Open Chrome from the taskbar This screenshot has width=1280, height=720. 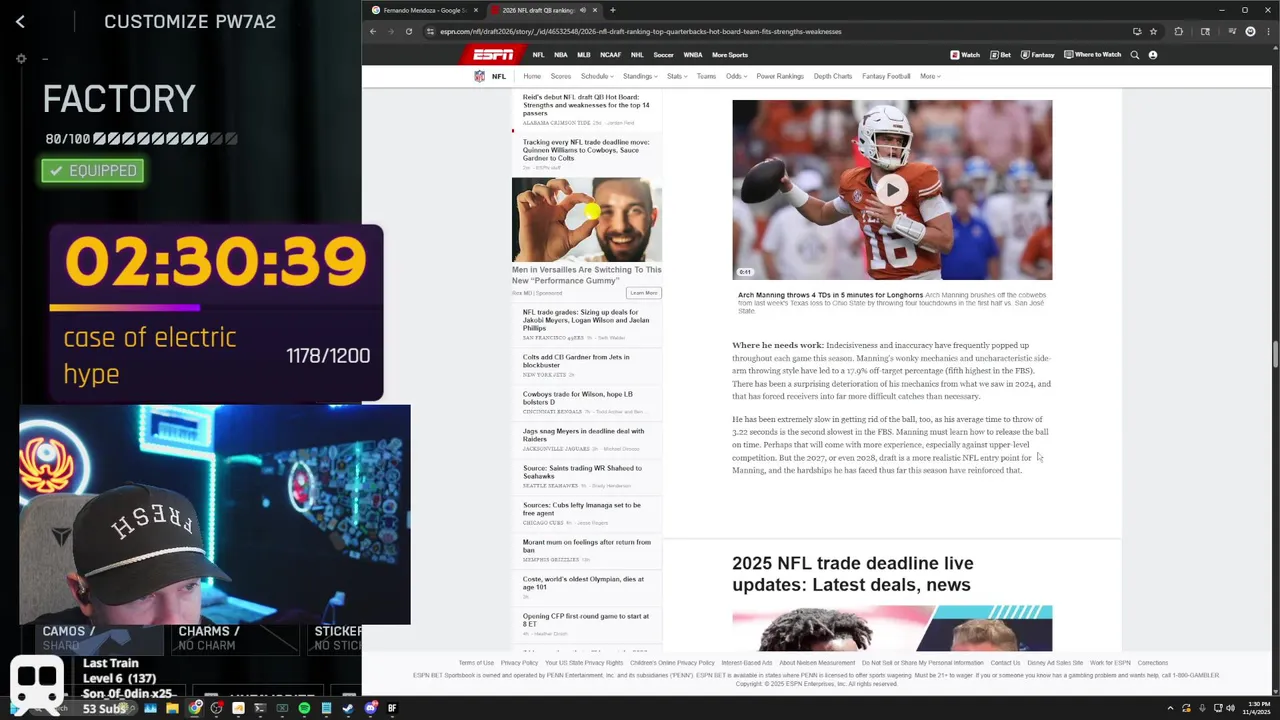pyautogui.click(x=194, y=708)
